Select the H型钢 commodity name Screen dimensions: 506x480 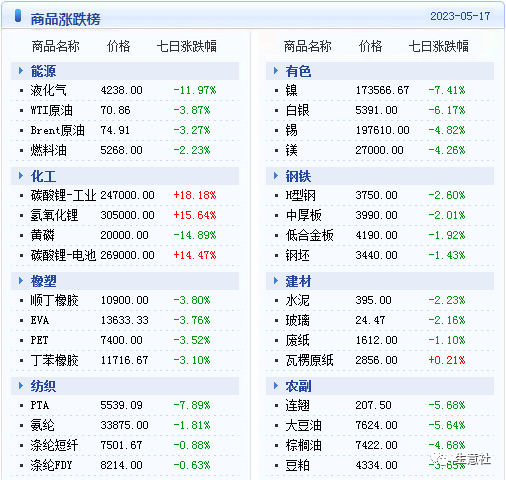[301, 195]
